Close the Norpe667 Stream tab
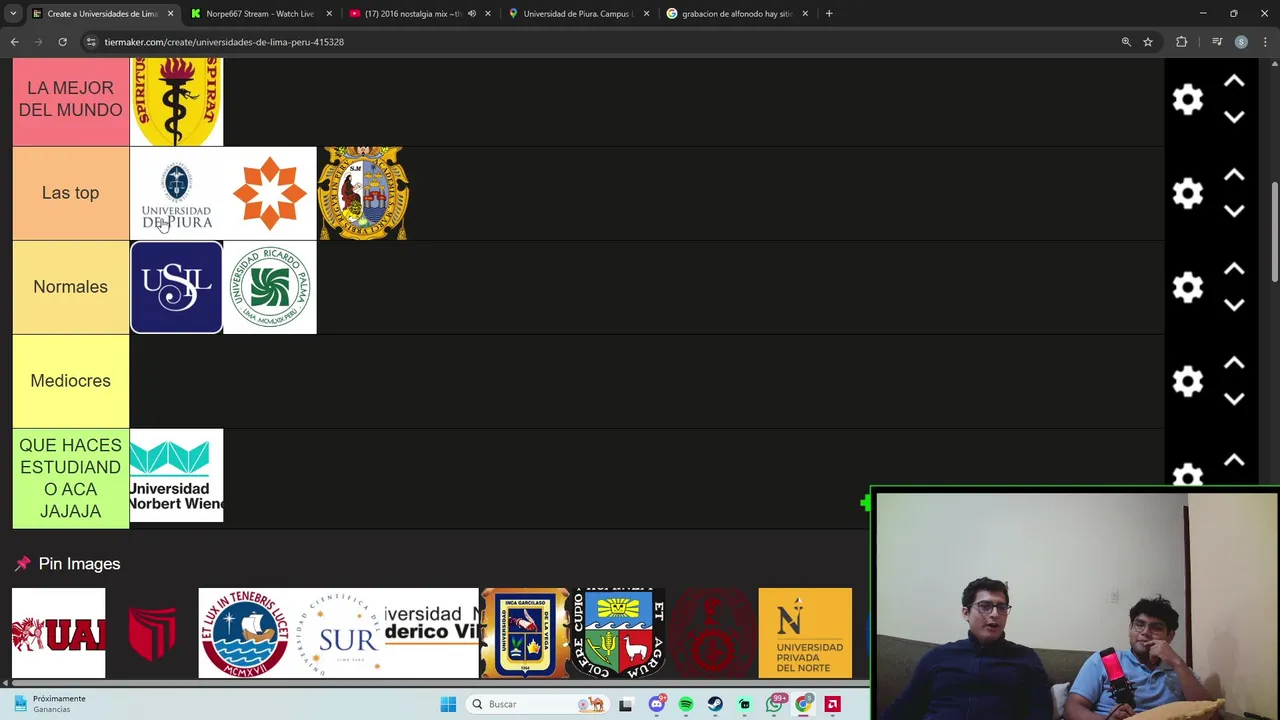This screenshot has width=1280, height=720. tap(329, 14)
